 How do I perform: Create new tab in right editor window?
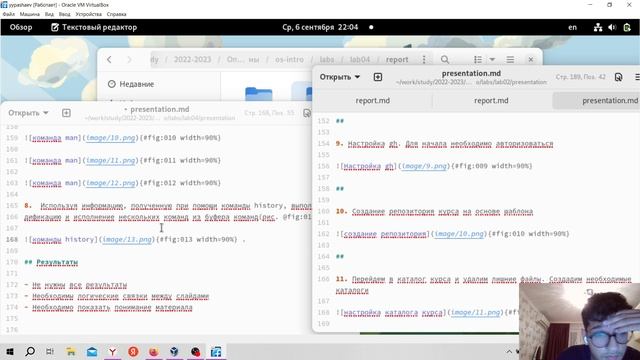pos(378,77)
